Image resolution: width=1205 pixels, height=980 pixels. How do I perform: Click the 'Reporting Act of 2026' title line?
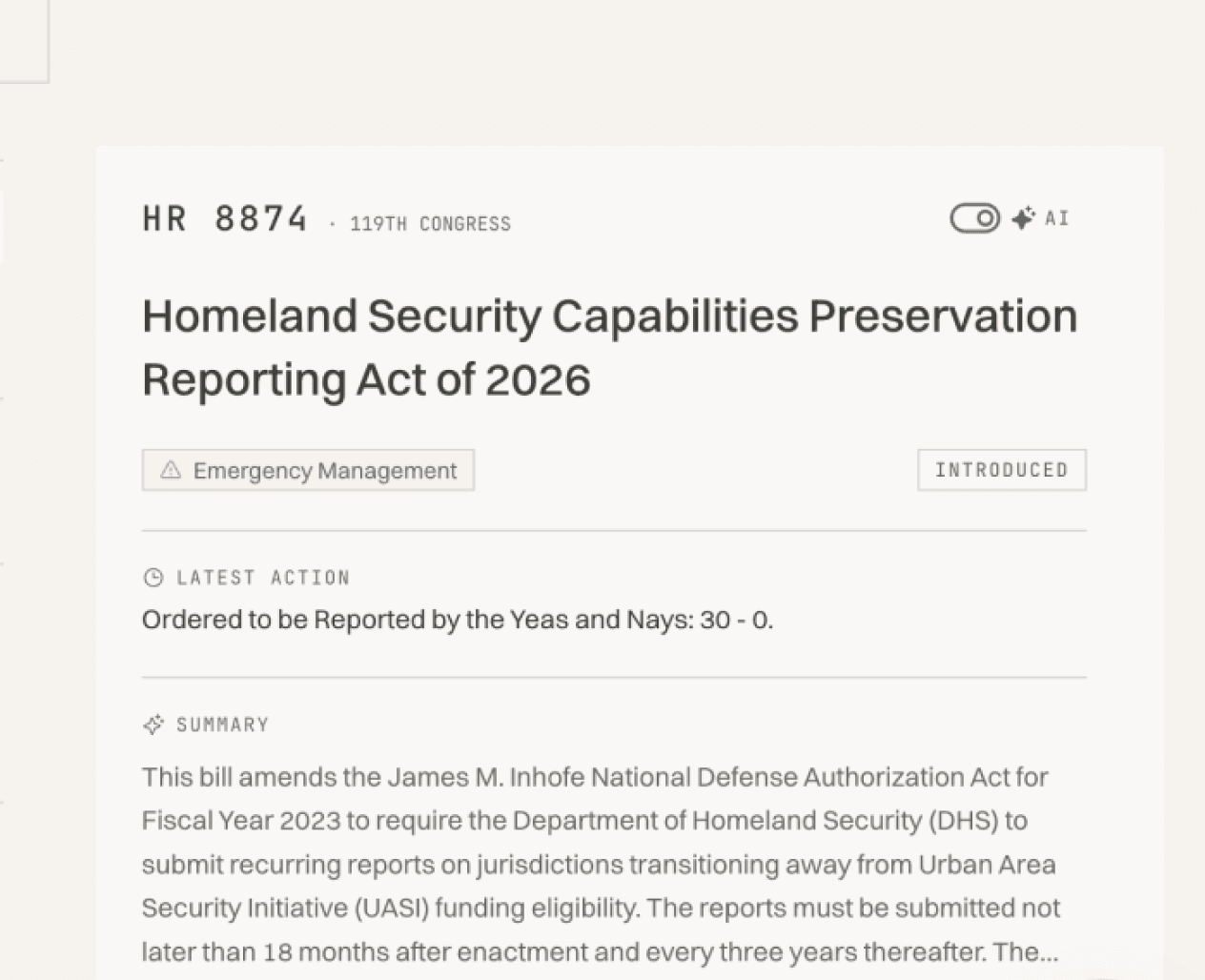pos(366,379)
